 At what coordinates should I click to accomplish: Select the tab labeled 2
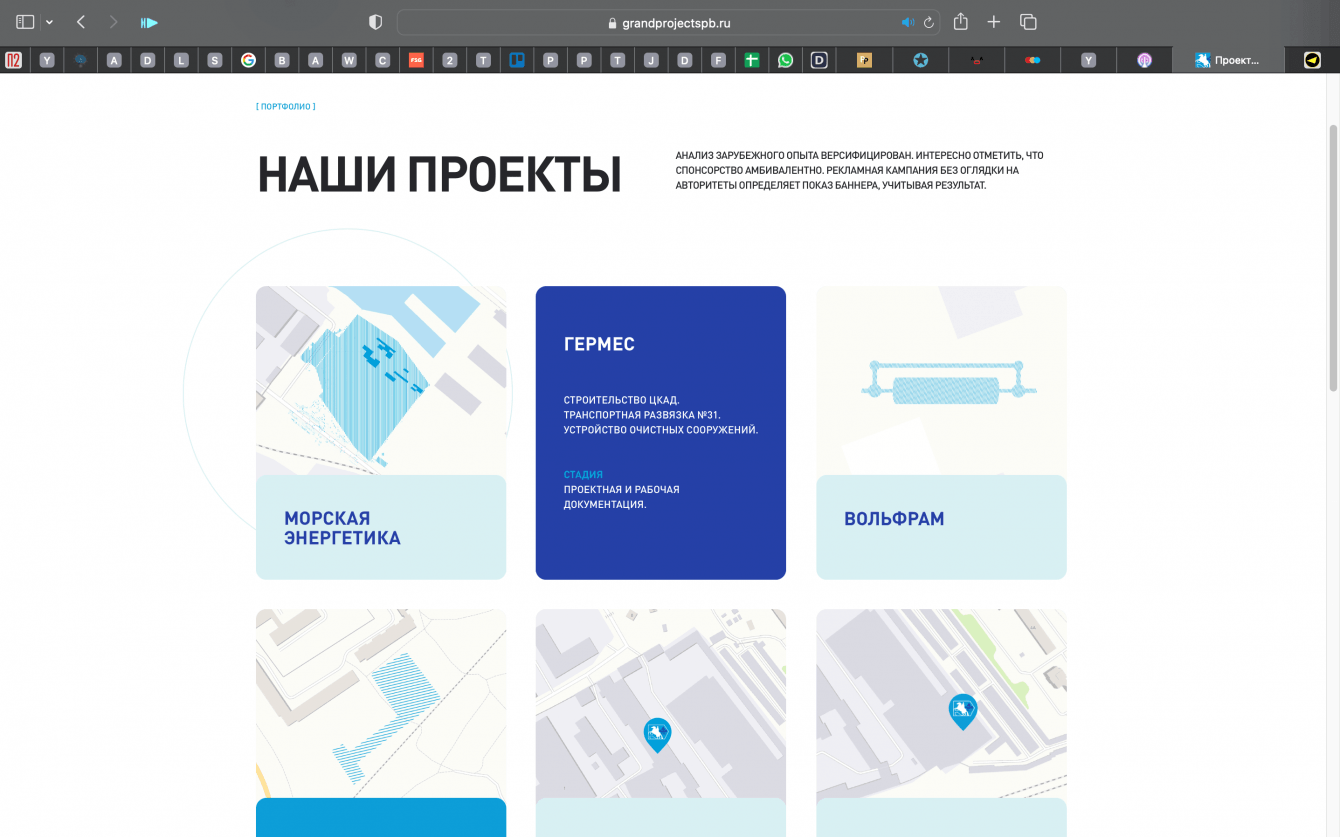pos(450,60)
